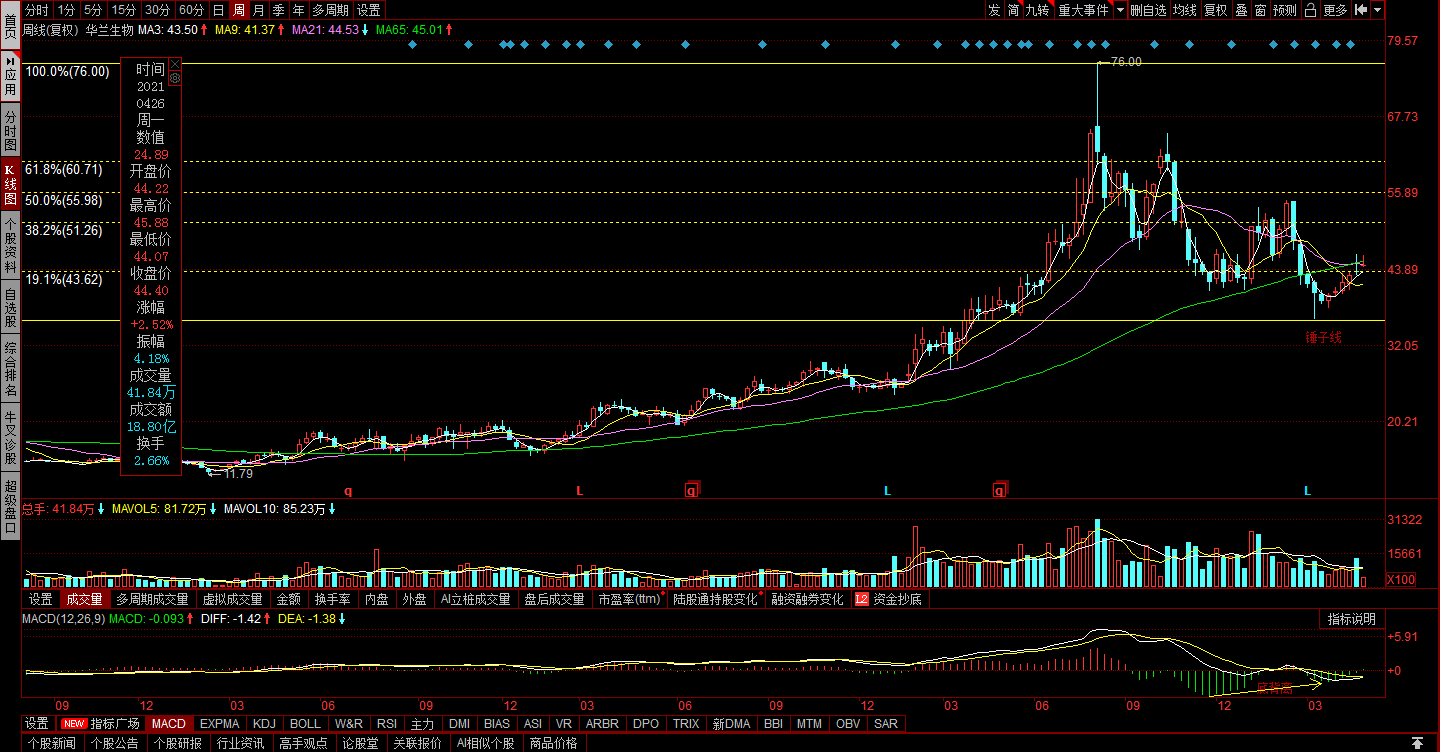1440x752 pixels.
Task: Switch to 月 monthly period tab
Action: tap(258, 10)
